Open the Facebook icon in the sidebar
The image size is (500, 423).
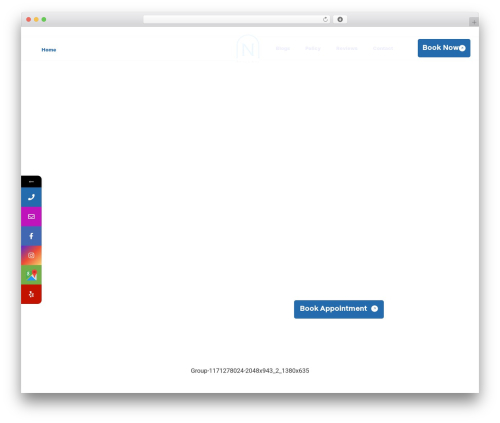click(x=31, y=236)
